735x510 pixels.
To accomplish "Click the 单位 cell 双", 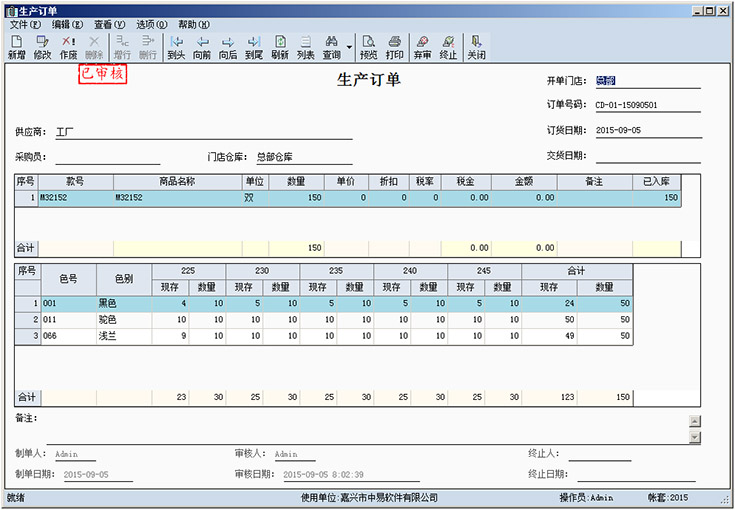I will [x=255, y=198].
